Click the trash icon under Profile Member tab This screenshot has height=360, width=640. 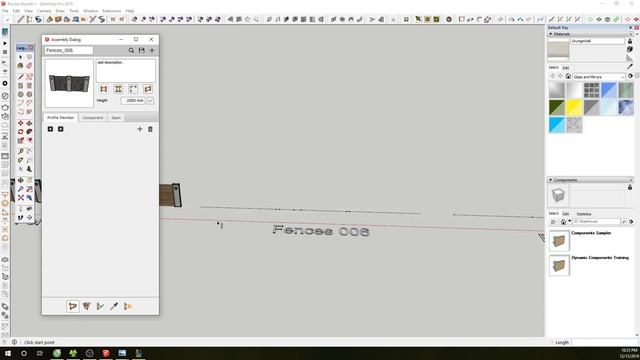click(x=150, y=129)
